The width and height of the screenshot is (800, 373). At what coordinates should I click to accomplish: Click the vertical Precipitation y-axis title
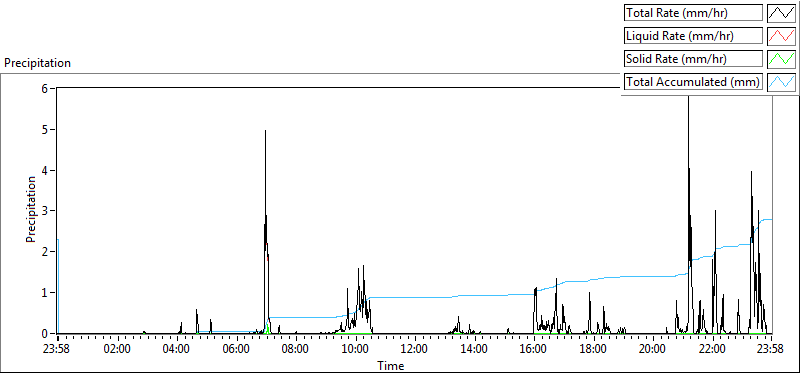click(x=31, y=209)
